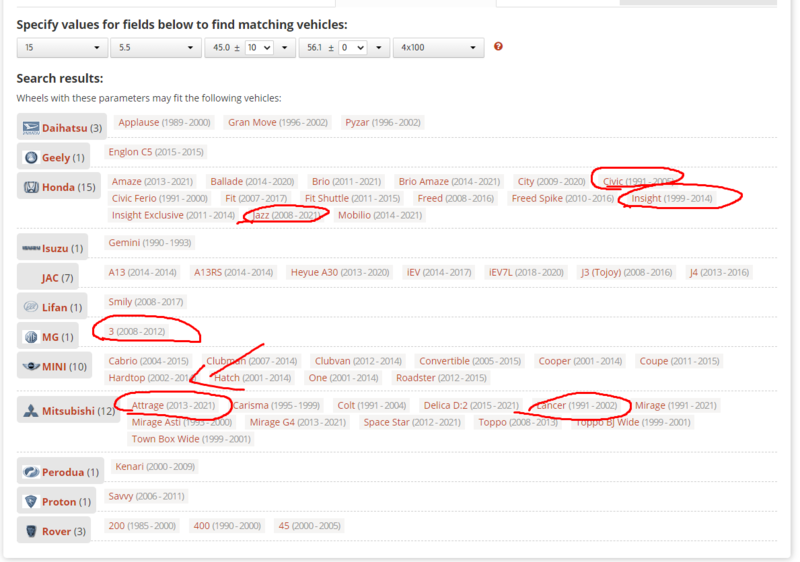
Task: Select Honda Jazz (2008-2021)
Action: click(x=286, y=215)
